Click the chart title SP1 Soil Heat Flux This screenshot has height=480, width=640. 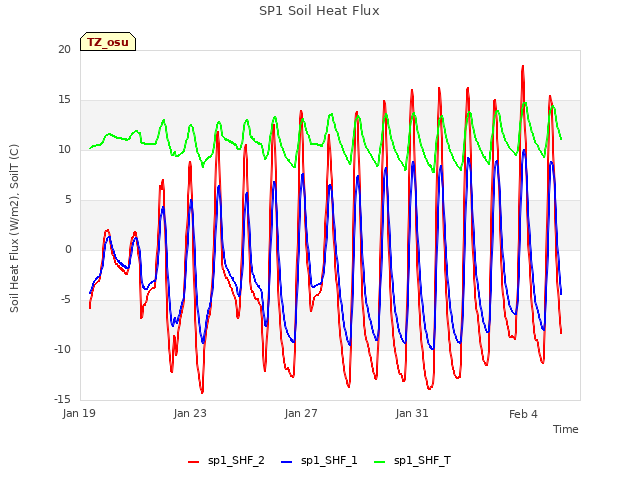pyautogui.click(x=319, y=11)
